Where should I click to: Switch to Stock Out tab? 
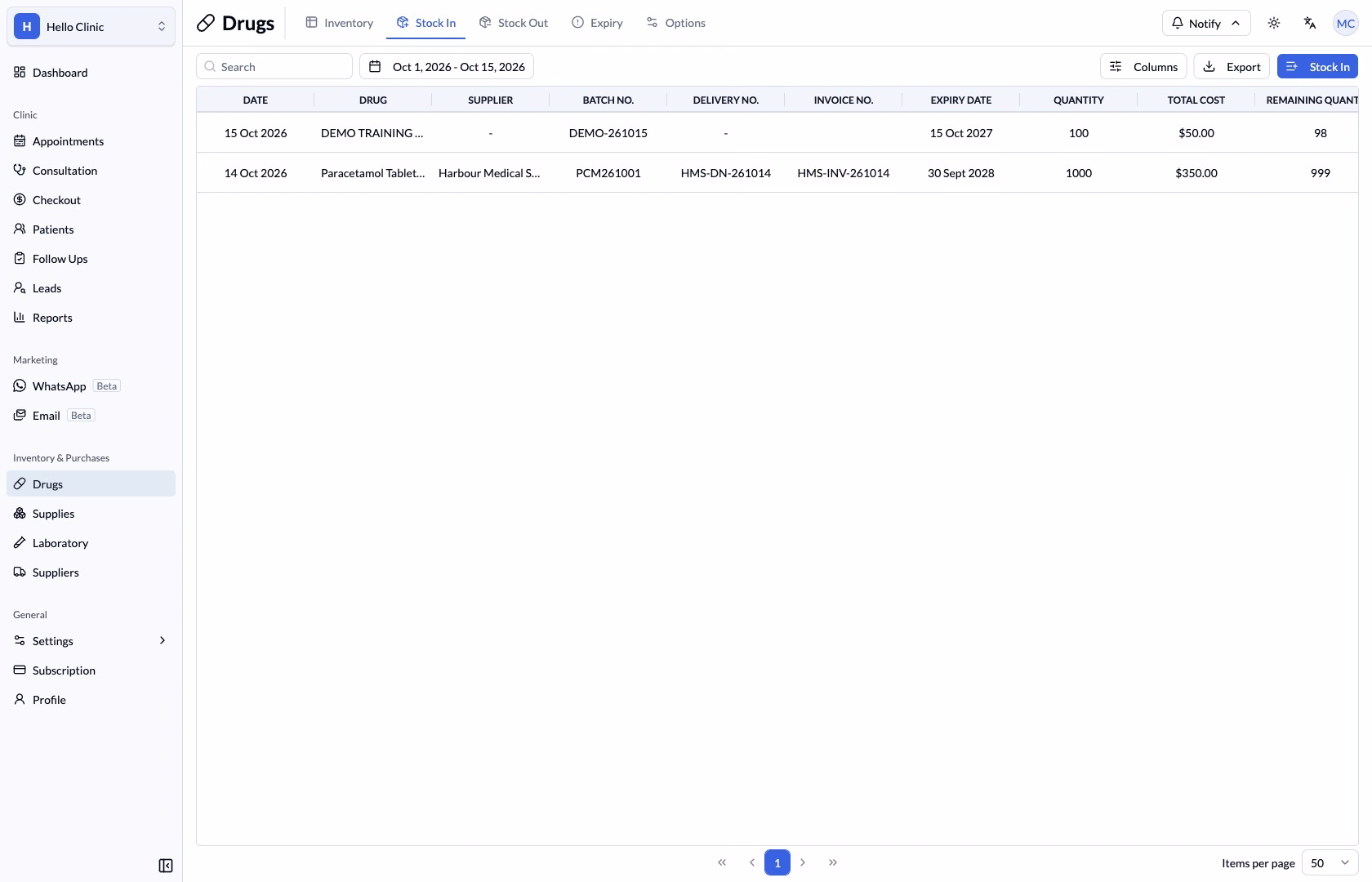514,23
